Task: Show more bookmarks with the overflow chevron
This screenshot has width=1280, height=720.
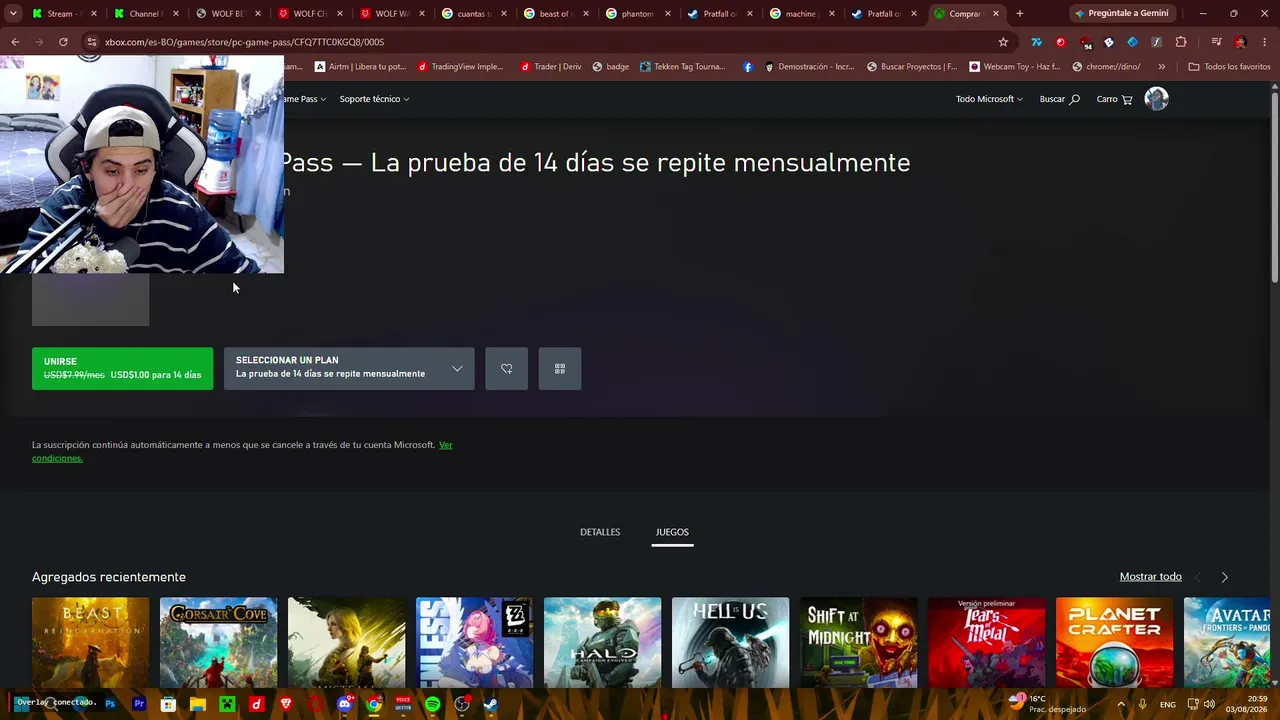Action: click(x=1161, y=67)
